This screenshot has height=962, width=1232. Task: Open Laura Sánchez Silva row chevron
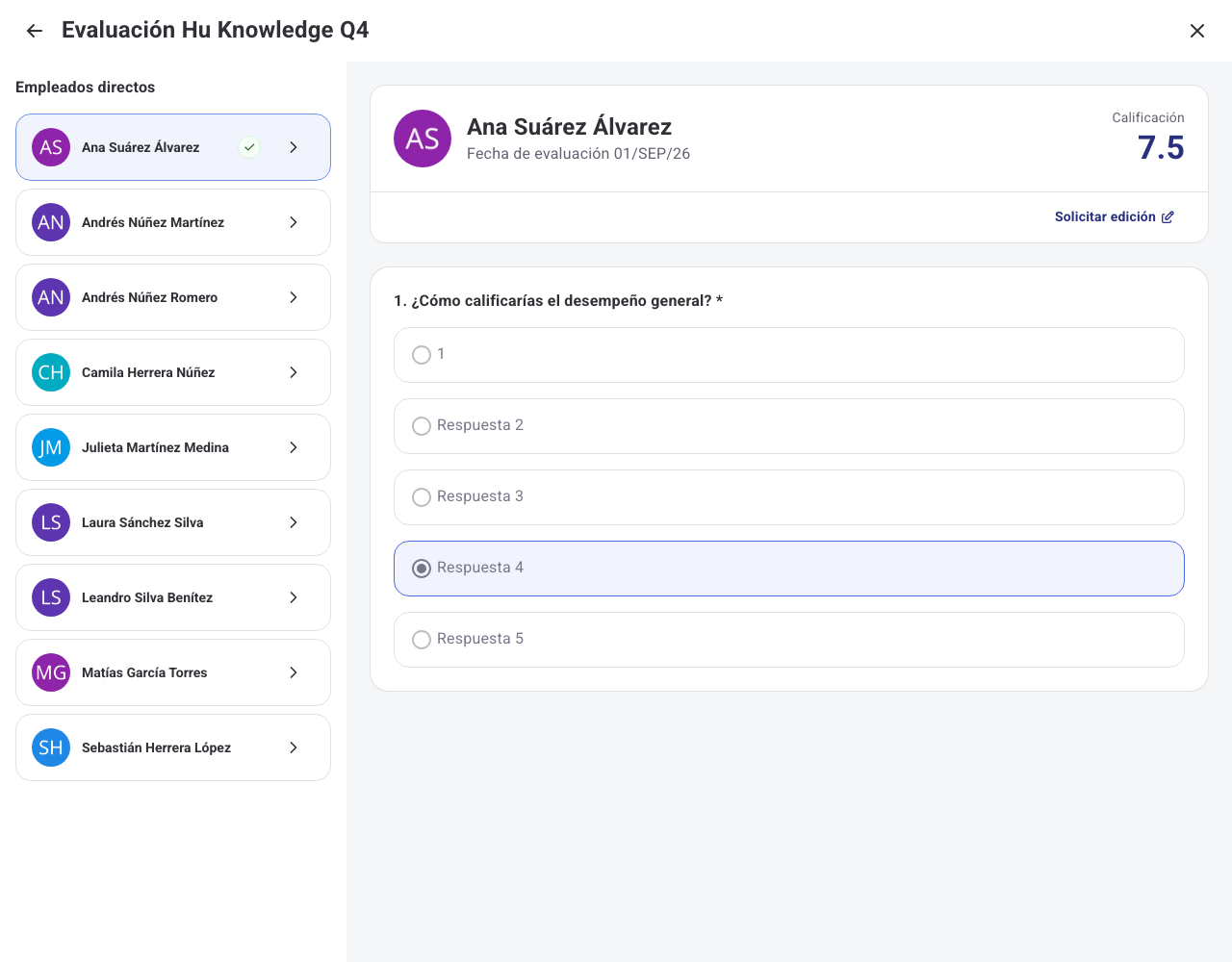point(294,522)
